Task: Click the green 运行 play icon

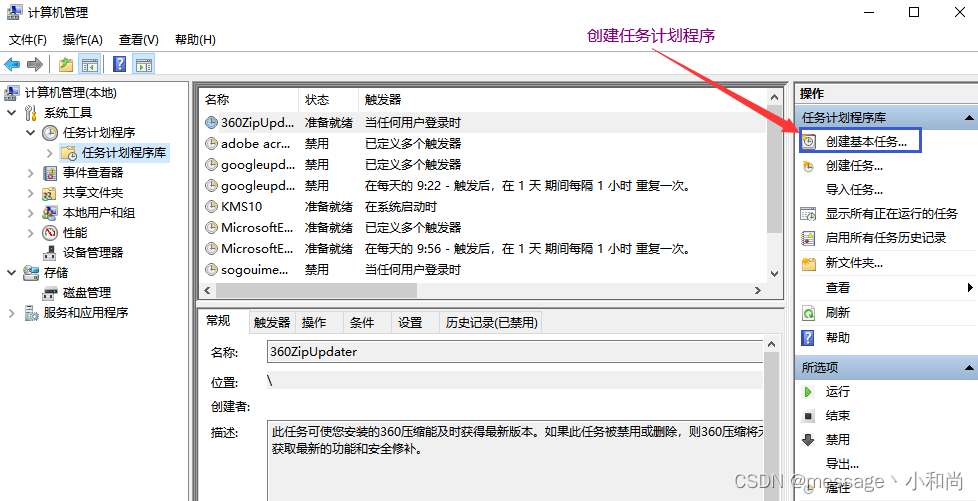Action: tap(808, 392)
